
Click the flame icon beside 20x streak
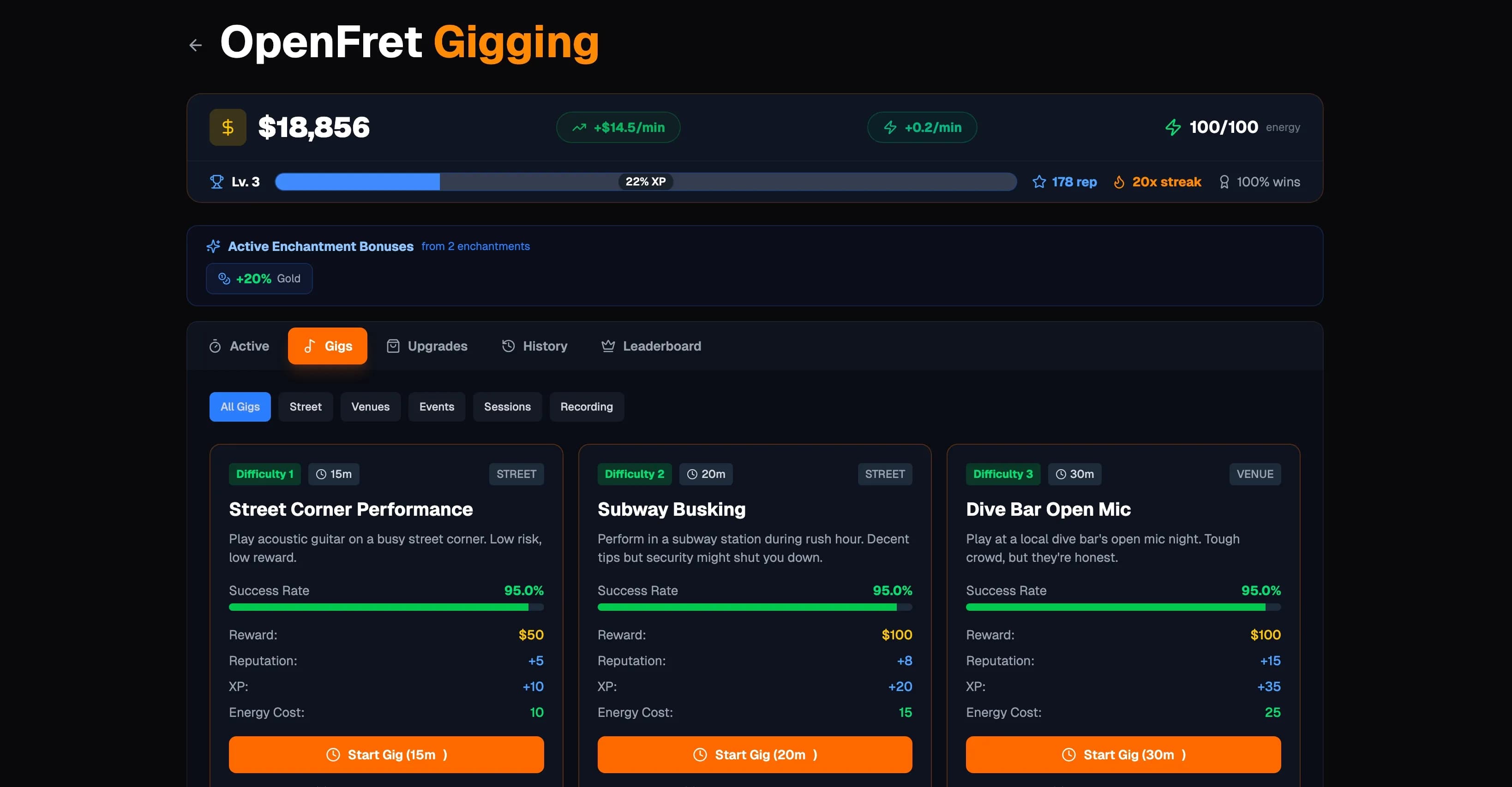pyautogui.click(x=1119, y=182)
